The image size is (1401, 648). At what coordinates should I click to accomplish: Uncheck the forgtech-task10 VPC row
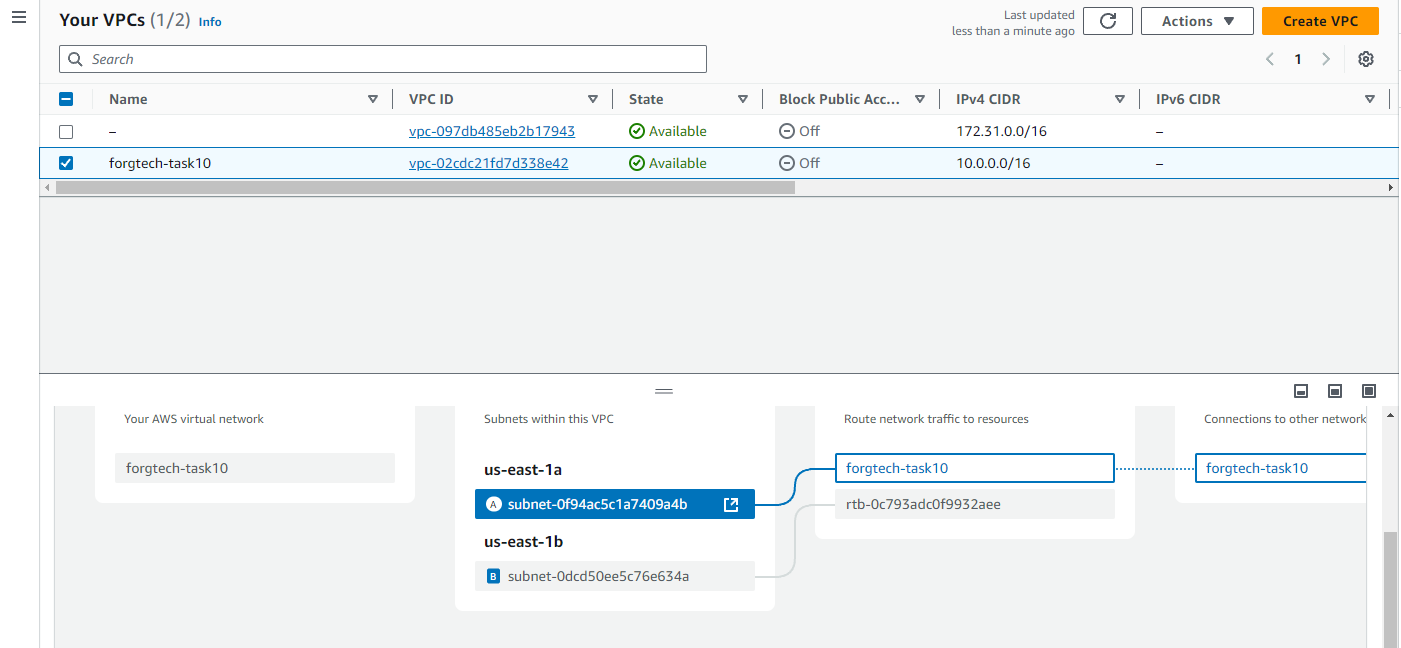pos(66,163)
